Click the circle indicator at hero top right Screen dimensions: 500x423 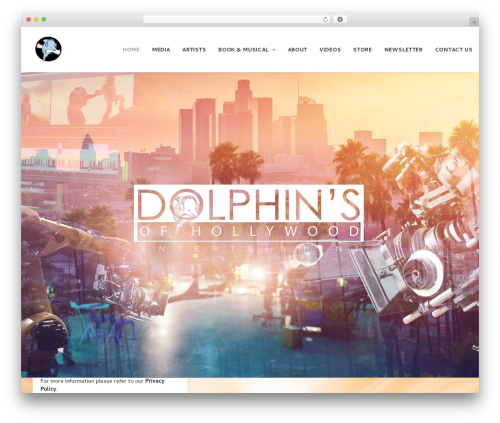coord(468,83)
